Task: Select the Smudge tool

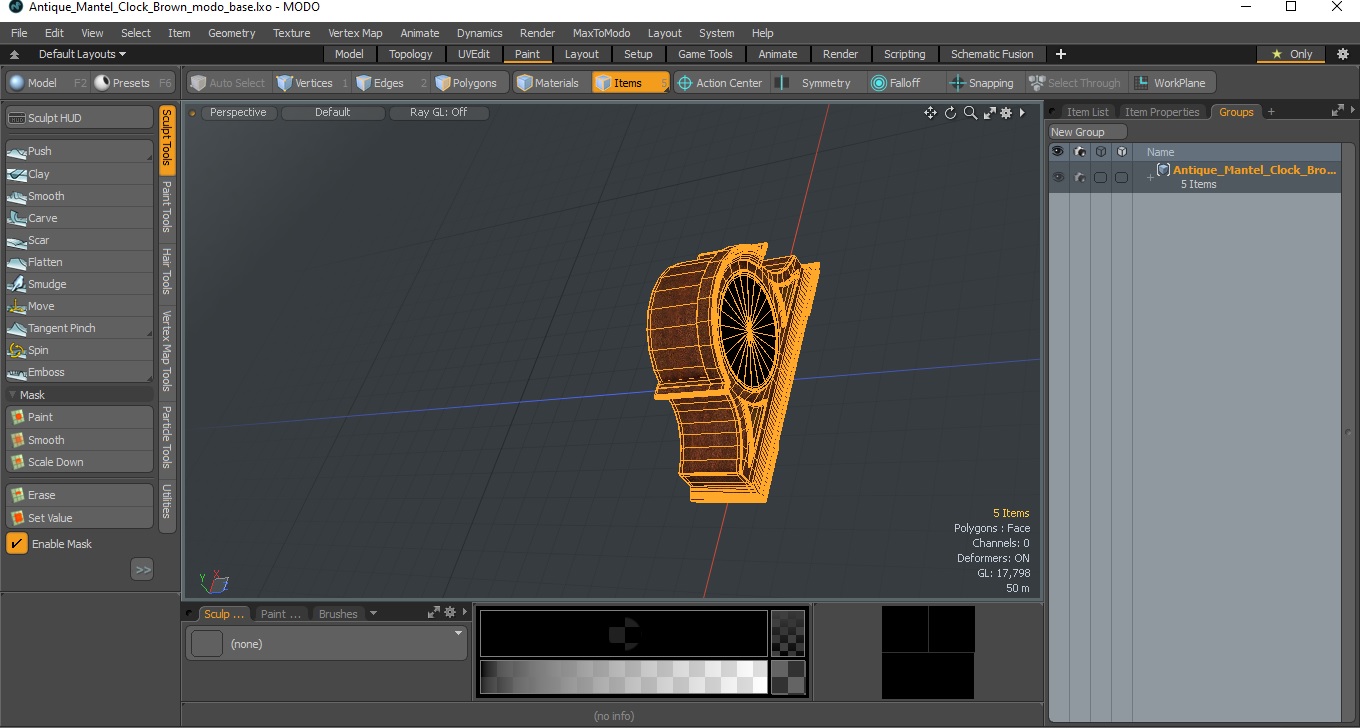Action: coord(79,284)
